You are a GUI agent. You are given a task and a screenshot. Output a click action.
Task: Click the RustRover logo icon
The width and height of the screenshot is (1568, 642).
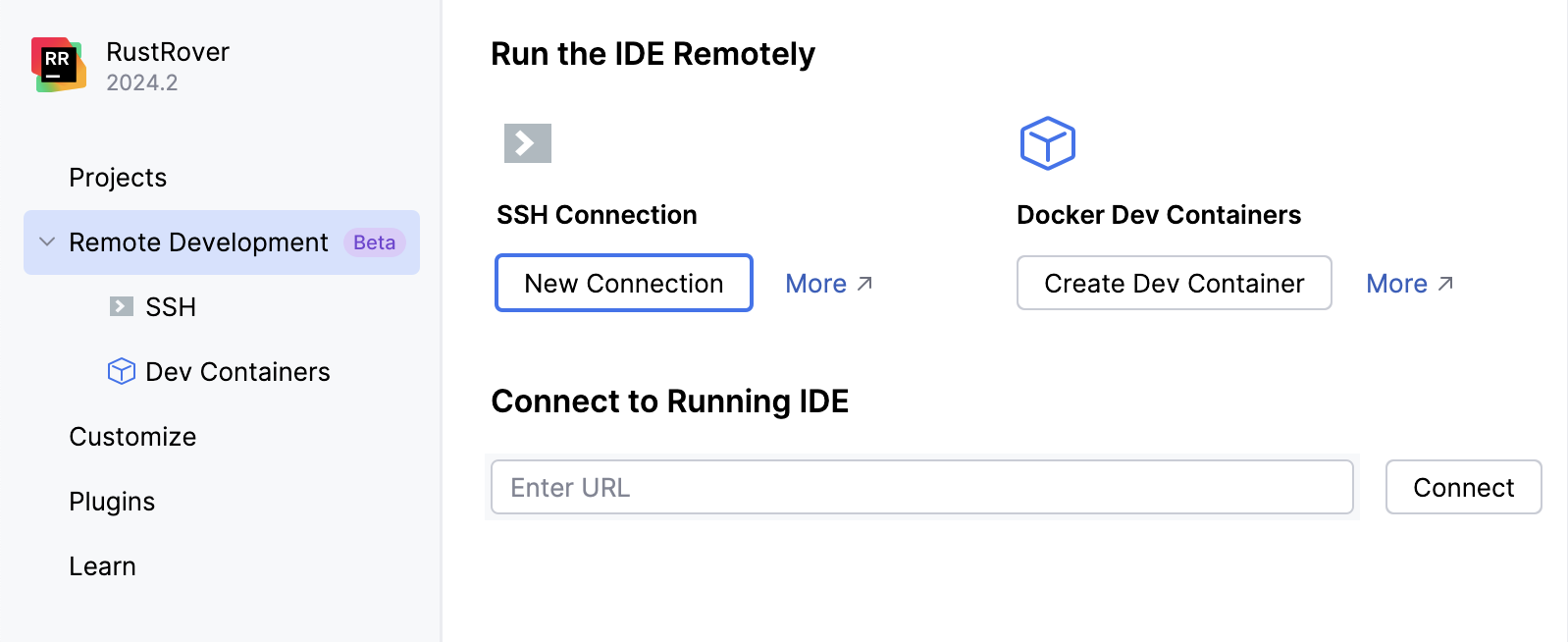[x=59, y=65]
